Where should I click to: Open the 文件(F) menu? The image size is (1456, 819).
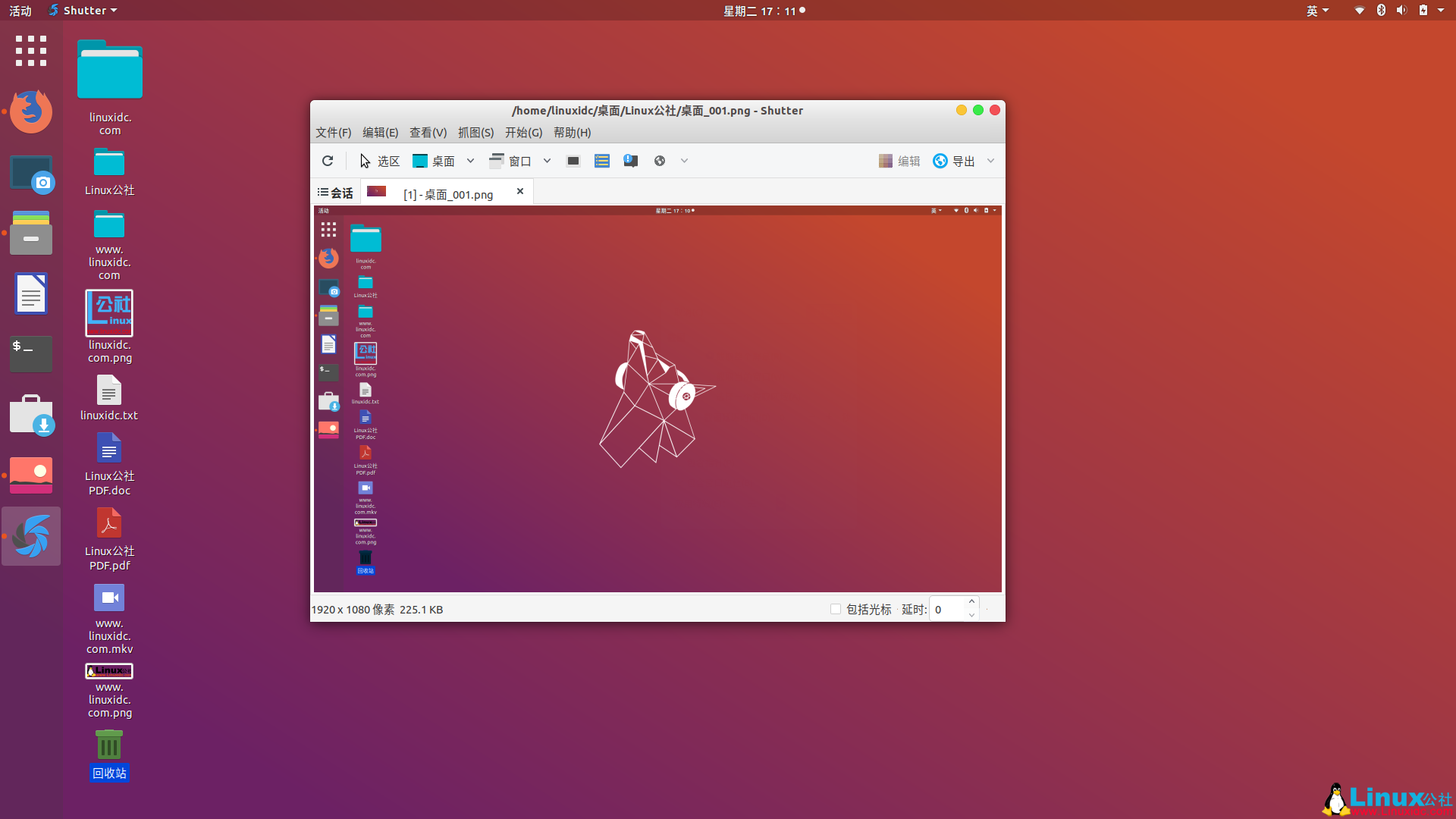(333, 132)
